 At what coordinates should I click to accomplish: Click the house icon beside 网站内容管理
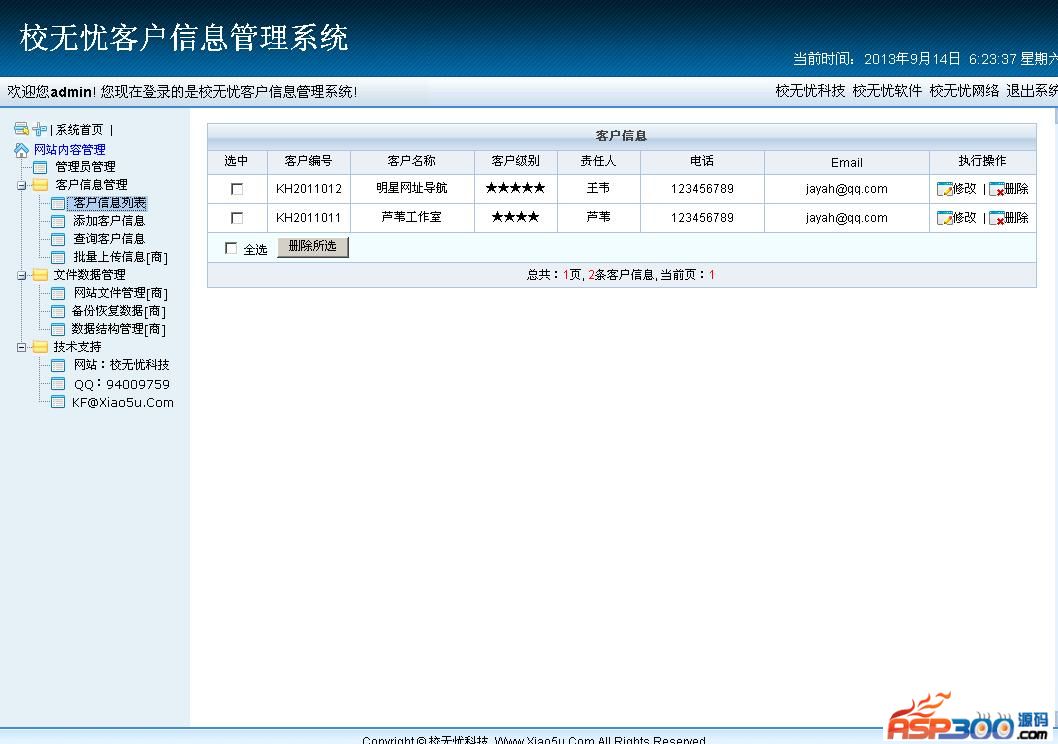(21, 150)
